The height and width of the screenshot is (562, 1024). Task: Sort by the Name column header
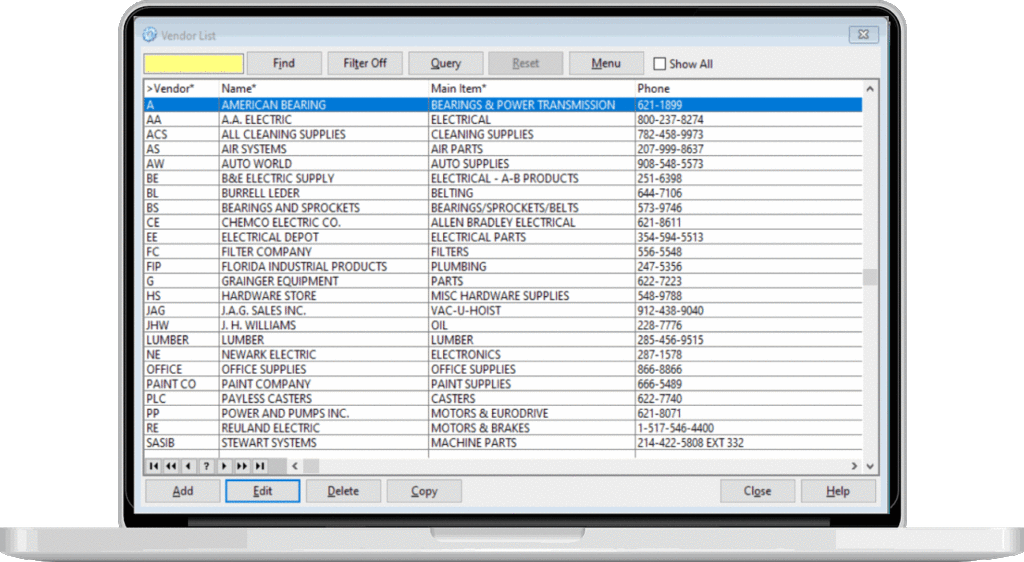(x=323, y=89)
